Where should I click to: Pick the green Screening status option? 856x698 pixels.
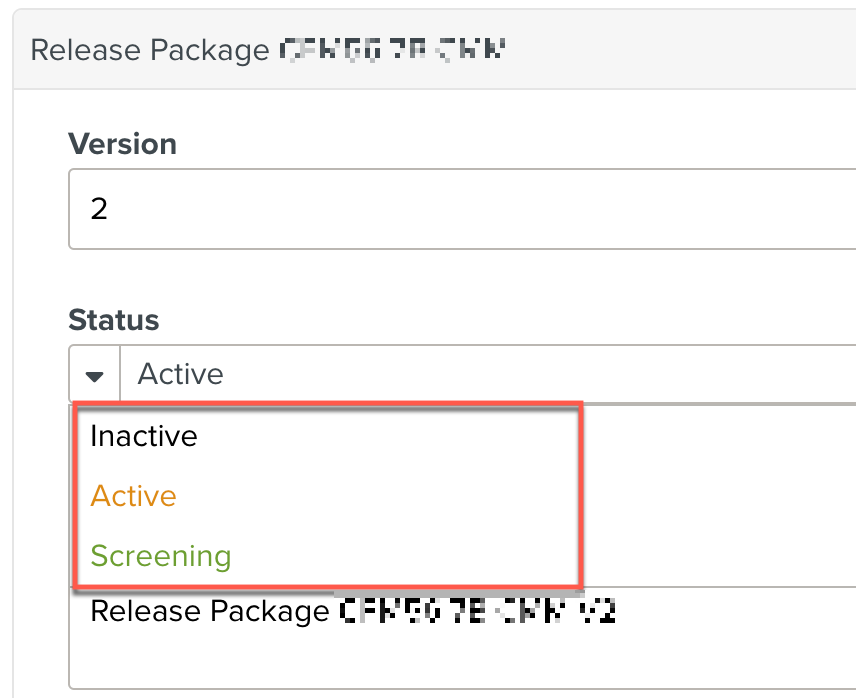161,556
